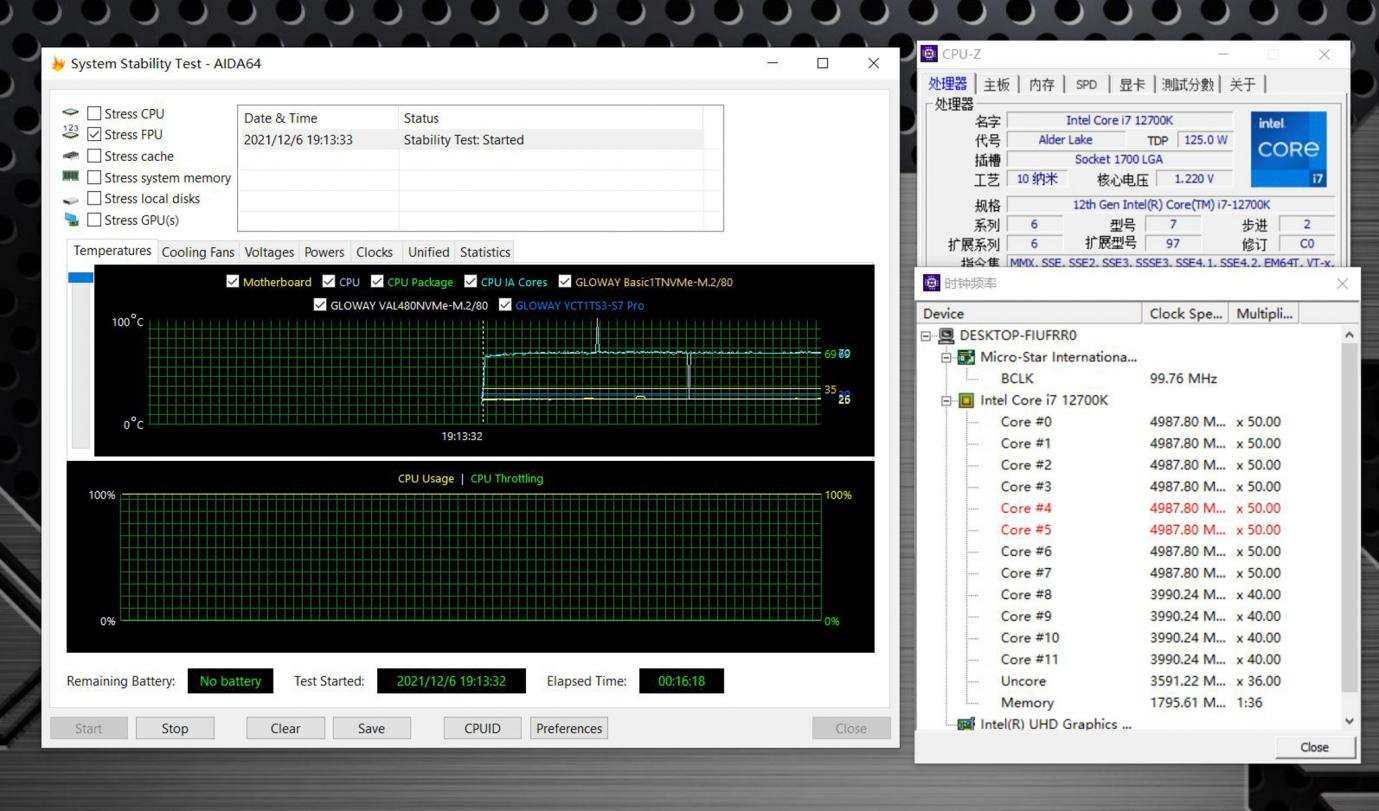Image resolution: width=1379 pixels, height=811 pixels.
Task: Open the Preferences dialog button
Action: pos(569,728)
